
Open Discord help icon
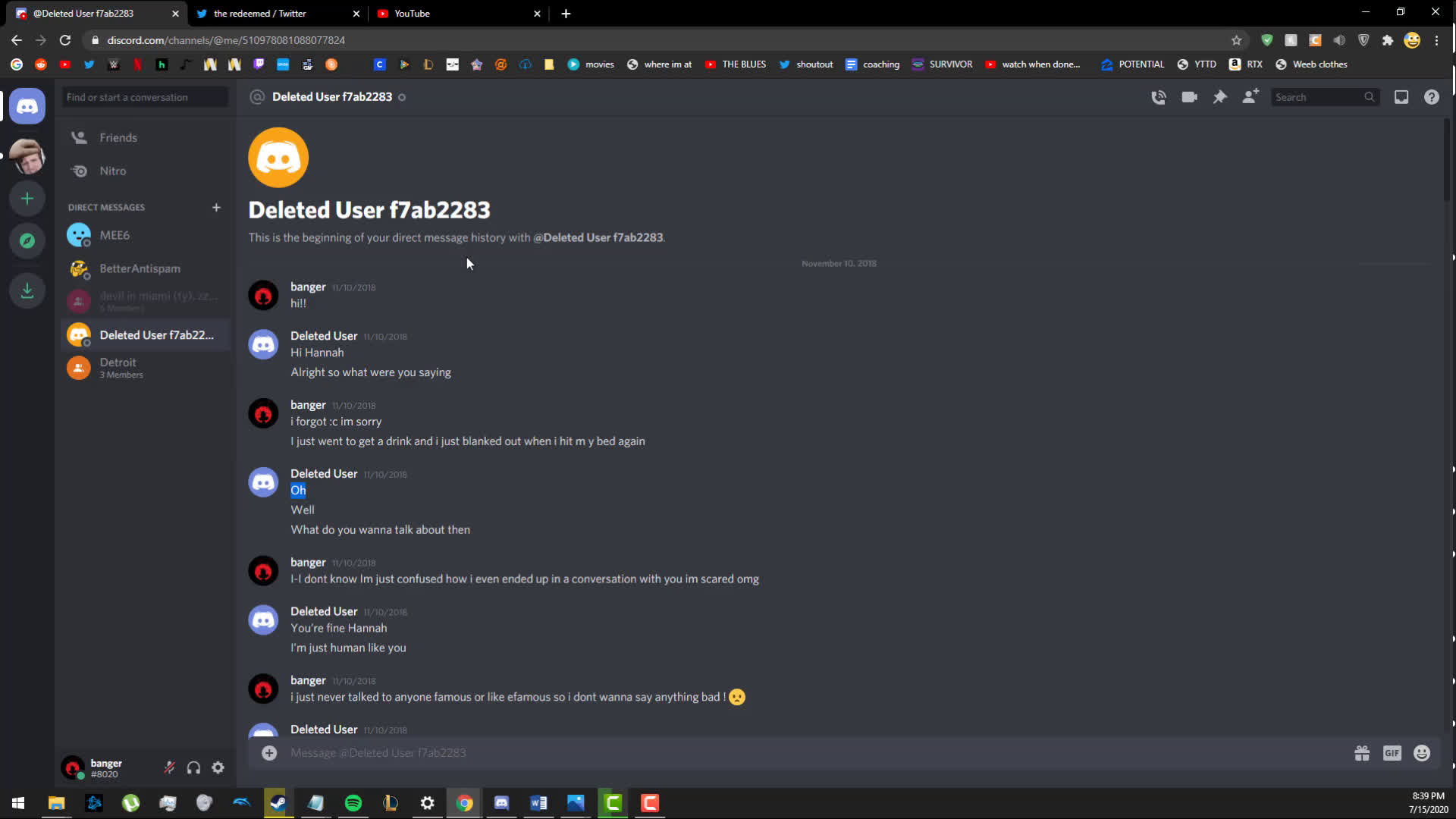point(1432,97)
